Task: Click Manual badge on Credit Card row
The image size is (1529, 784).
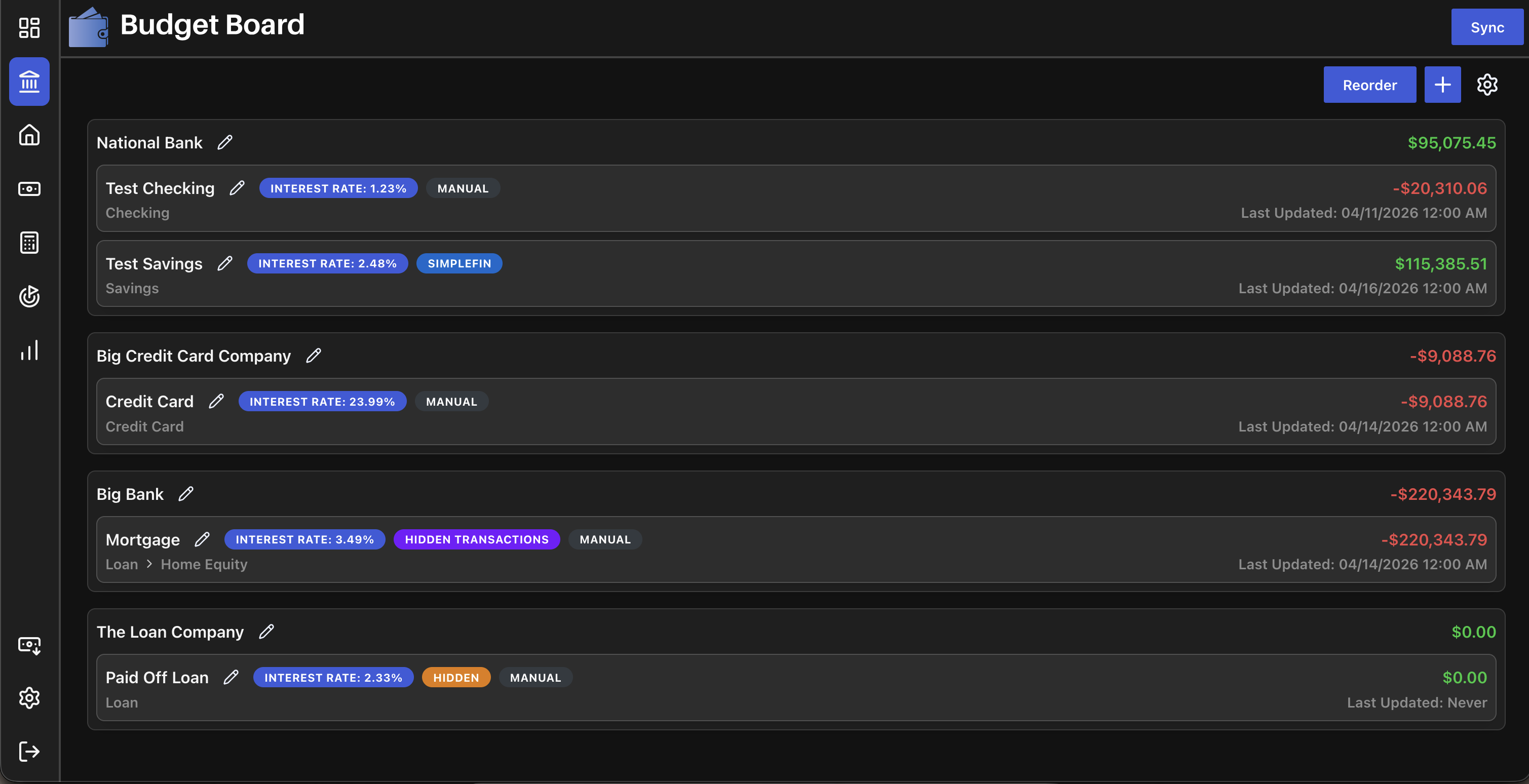Action: tap(451, 401)
